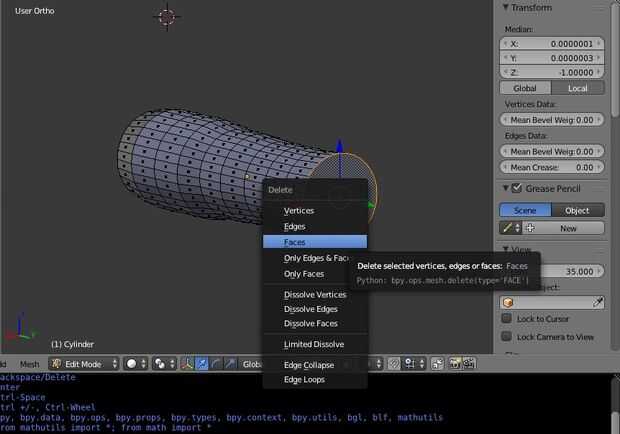The width and height of the screenshot is (620, 434).
Task: Click the viewport shading sphere icon
Action: [132, 364]
